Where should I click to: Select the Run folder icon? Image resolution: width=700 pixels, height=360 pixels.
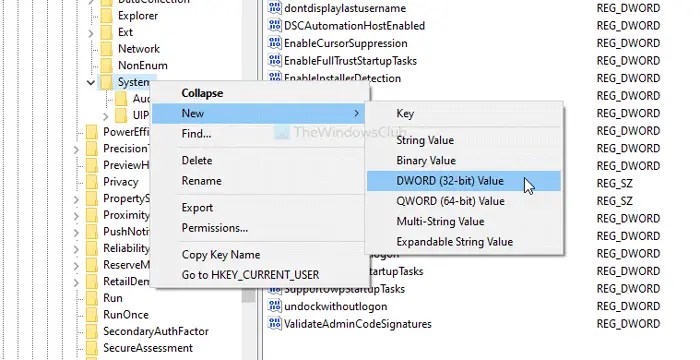tap(92, 298)
